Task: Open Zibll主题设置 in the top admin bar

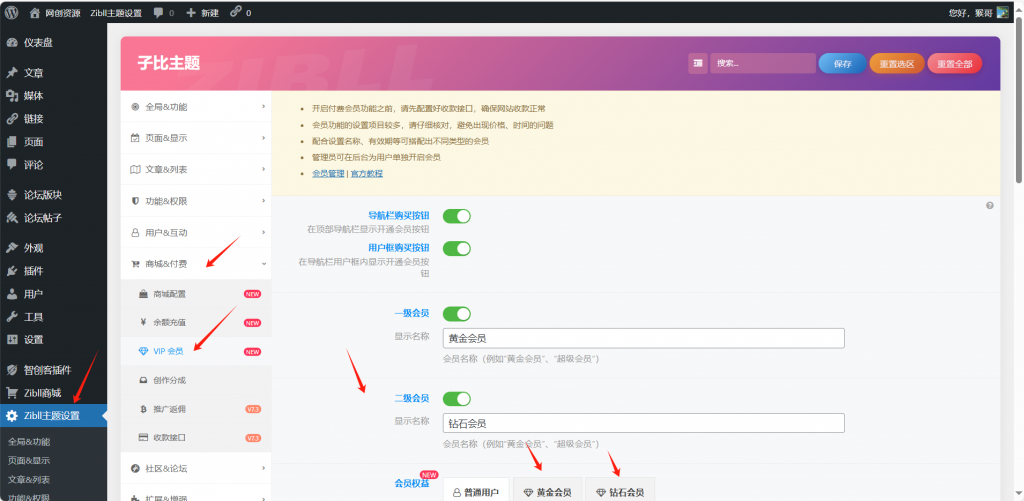Action: (x=116, y=12)
